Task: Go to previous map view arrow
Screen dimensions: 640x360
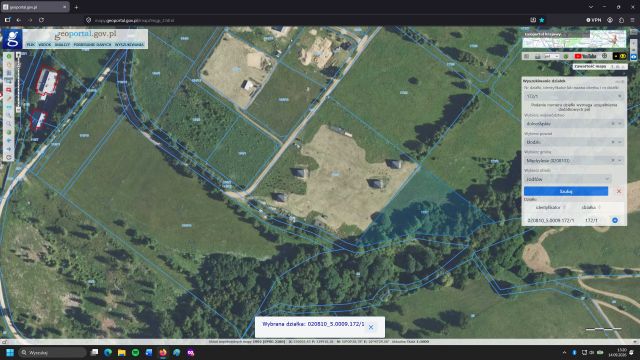Action: [x=9, y=140]
